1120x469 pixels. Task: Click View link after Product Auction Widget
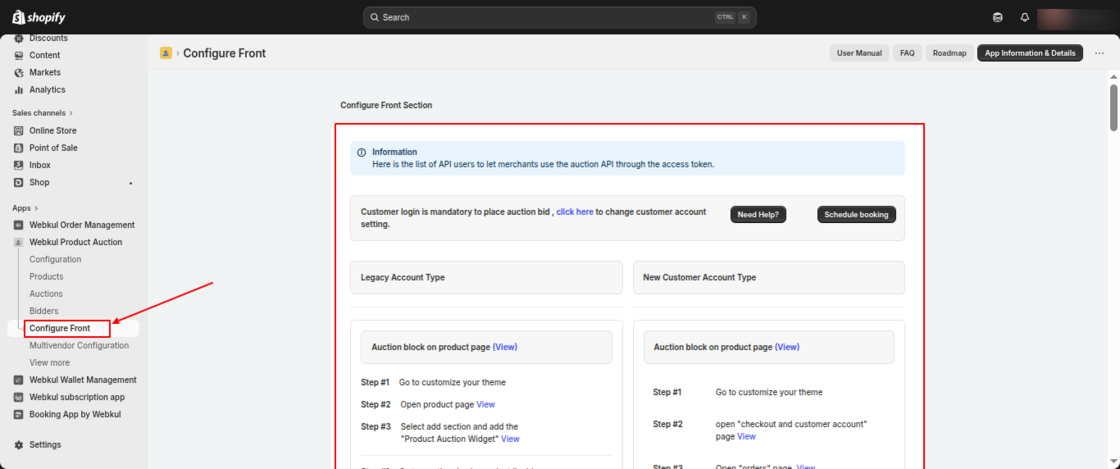point(510,439)
